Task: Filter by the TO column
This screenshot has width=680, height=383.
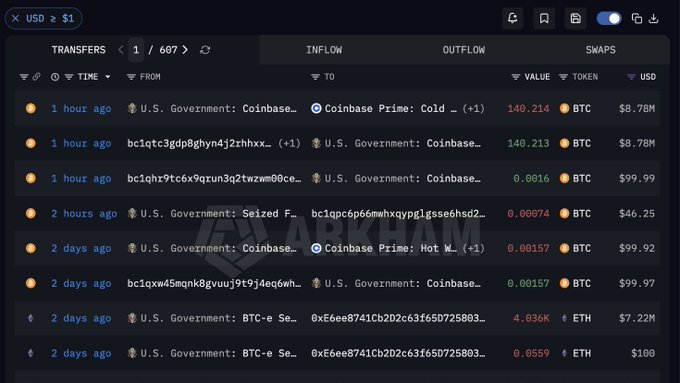Action: (x=315, y=77)
